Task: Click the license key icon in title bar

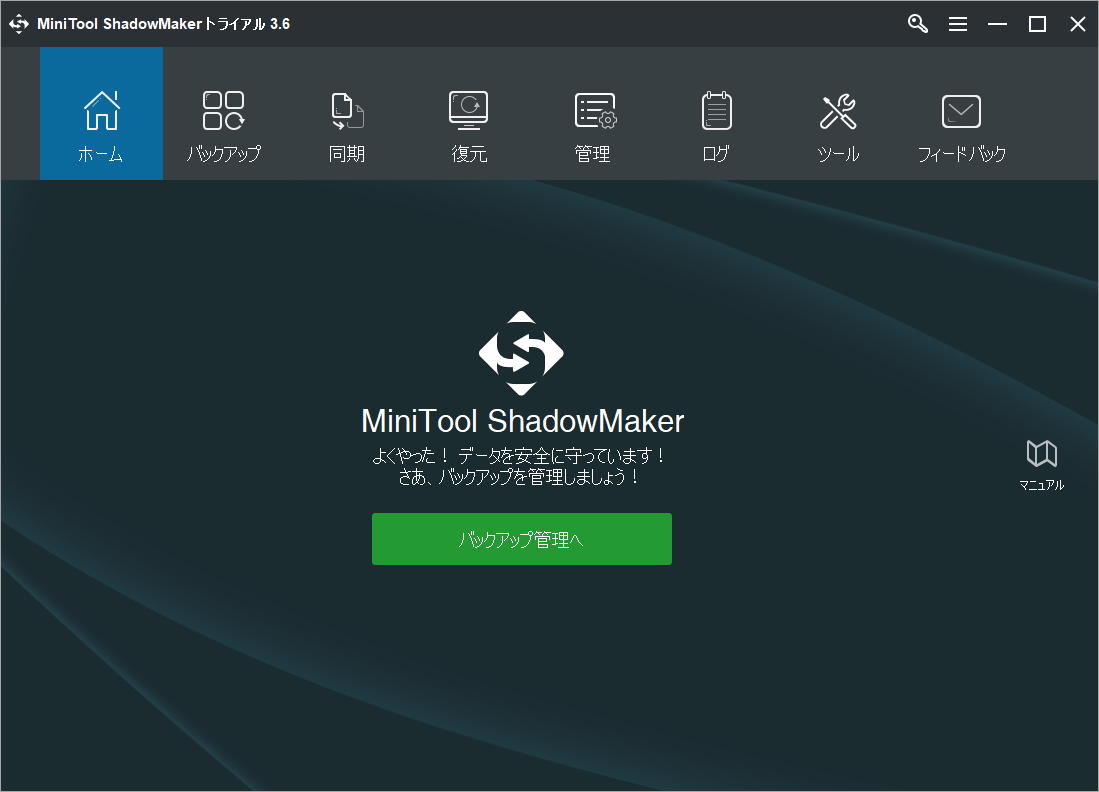Action: coord(918,24)
